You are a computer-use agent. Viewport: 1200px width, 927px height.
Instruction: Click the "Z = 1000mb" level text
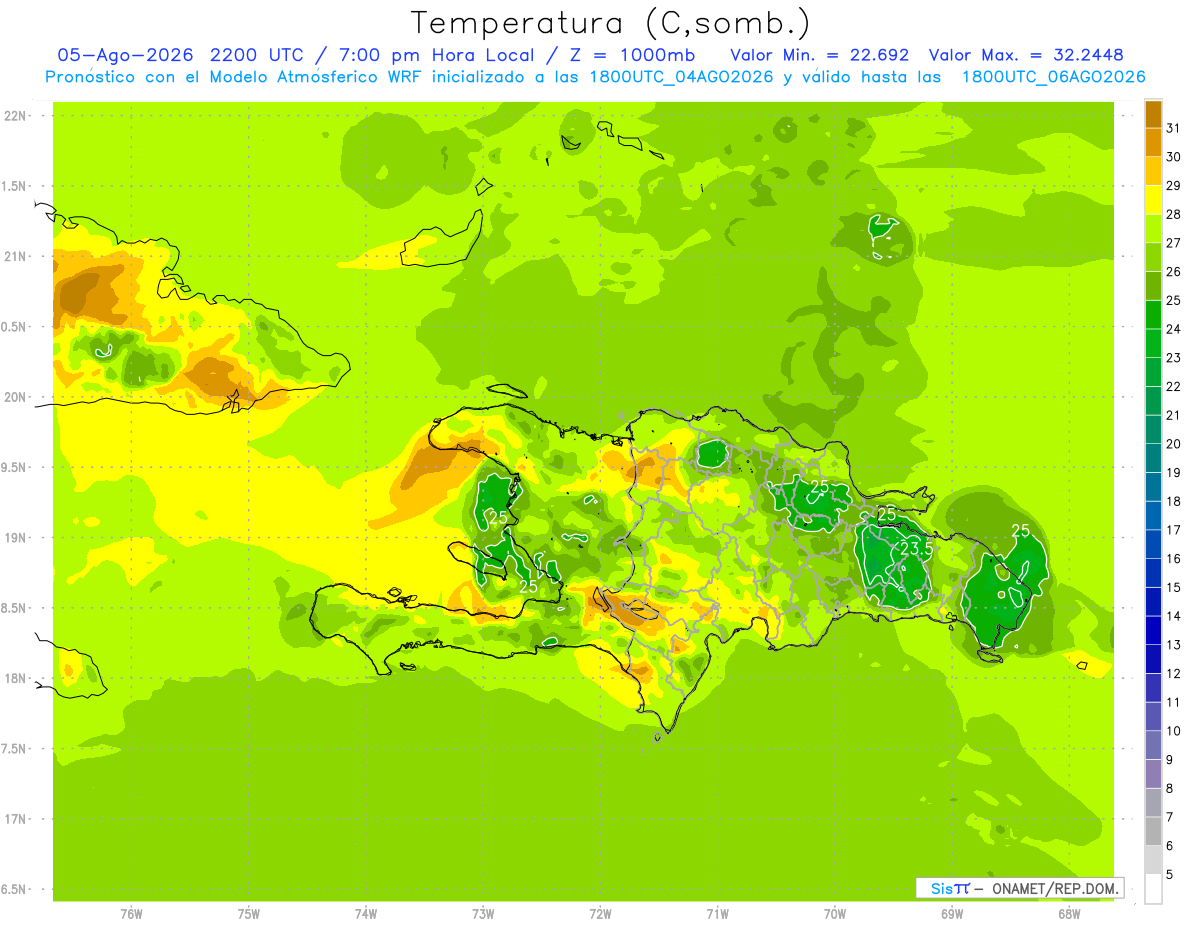(632, 55)
